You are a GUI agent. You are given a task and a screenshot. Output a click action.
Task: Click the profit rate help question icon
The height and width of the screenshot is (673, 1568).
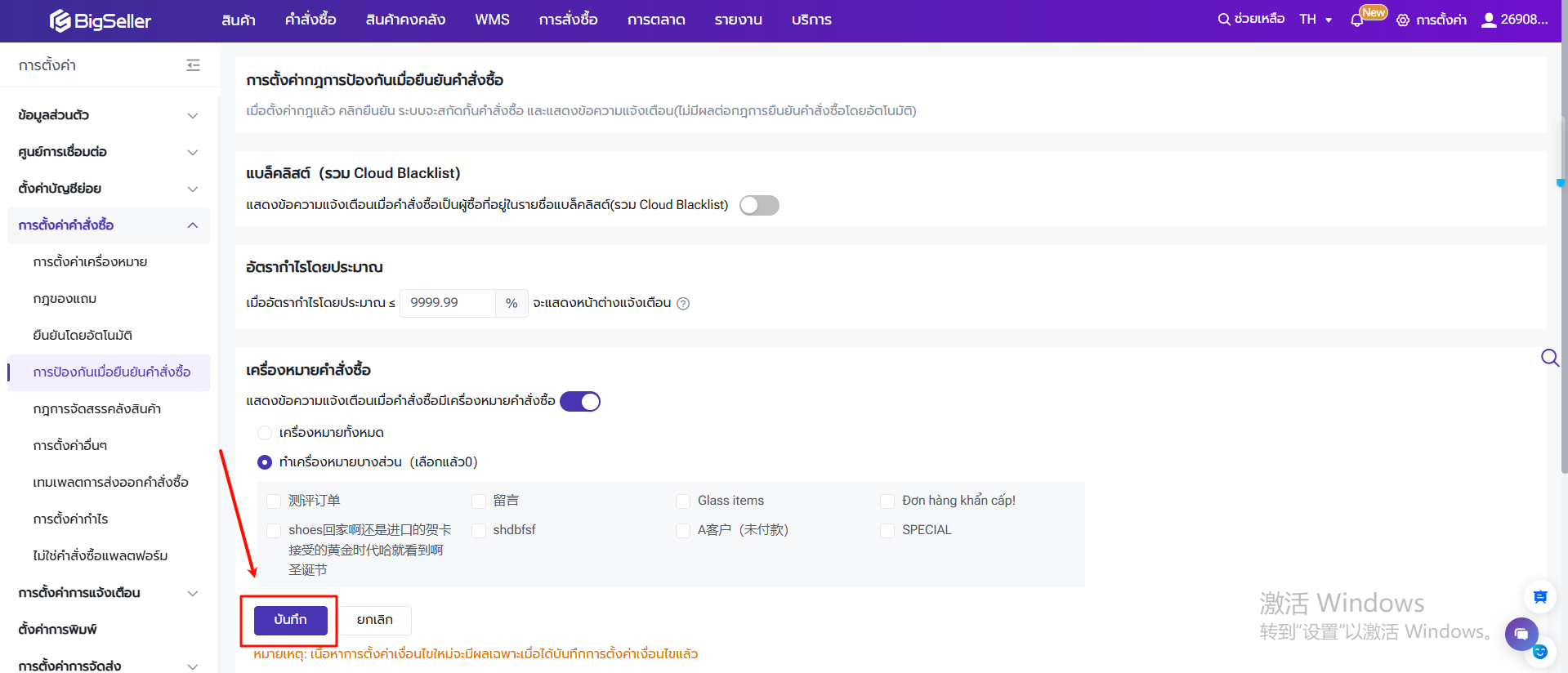(x=684, y=304)
